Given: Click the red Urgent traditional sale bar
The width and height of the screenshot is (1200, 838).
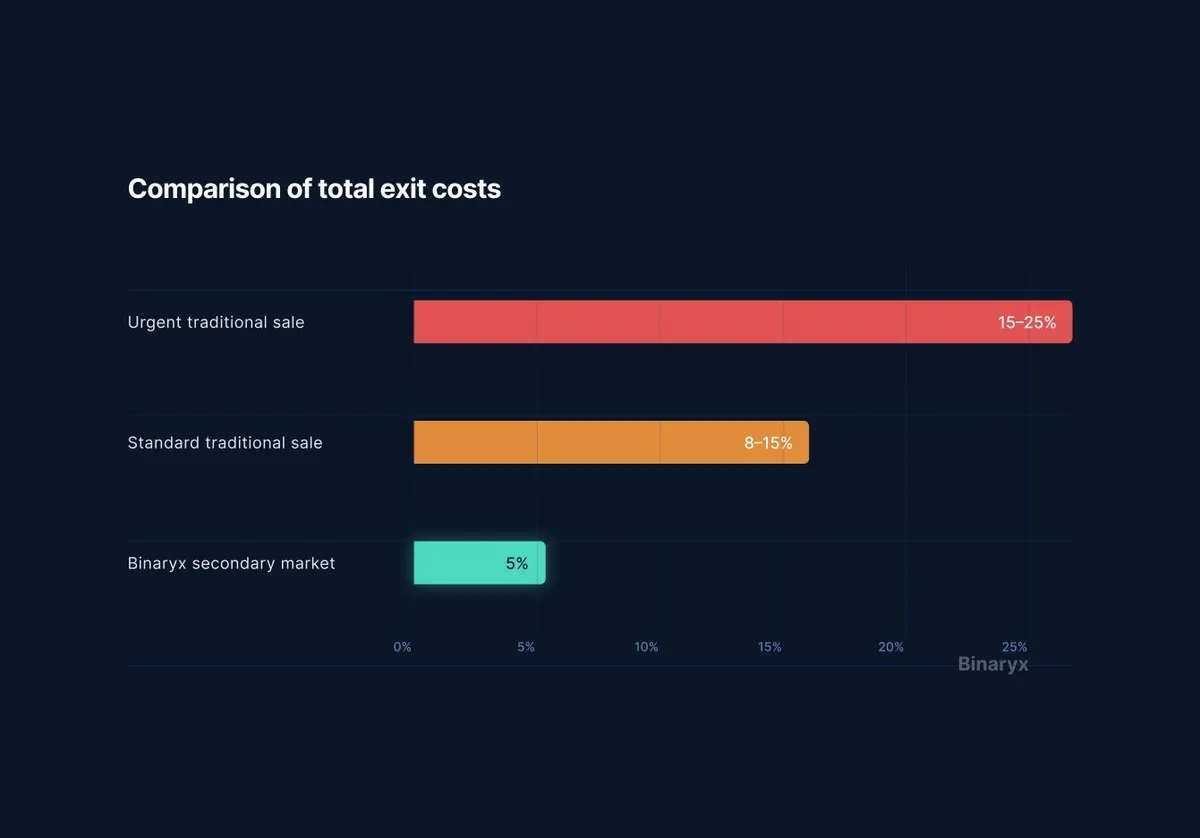Looking at the screenshot, I should coord(700,322).
